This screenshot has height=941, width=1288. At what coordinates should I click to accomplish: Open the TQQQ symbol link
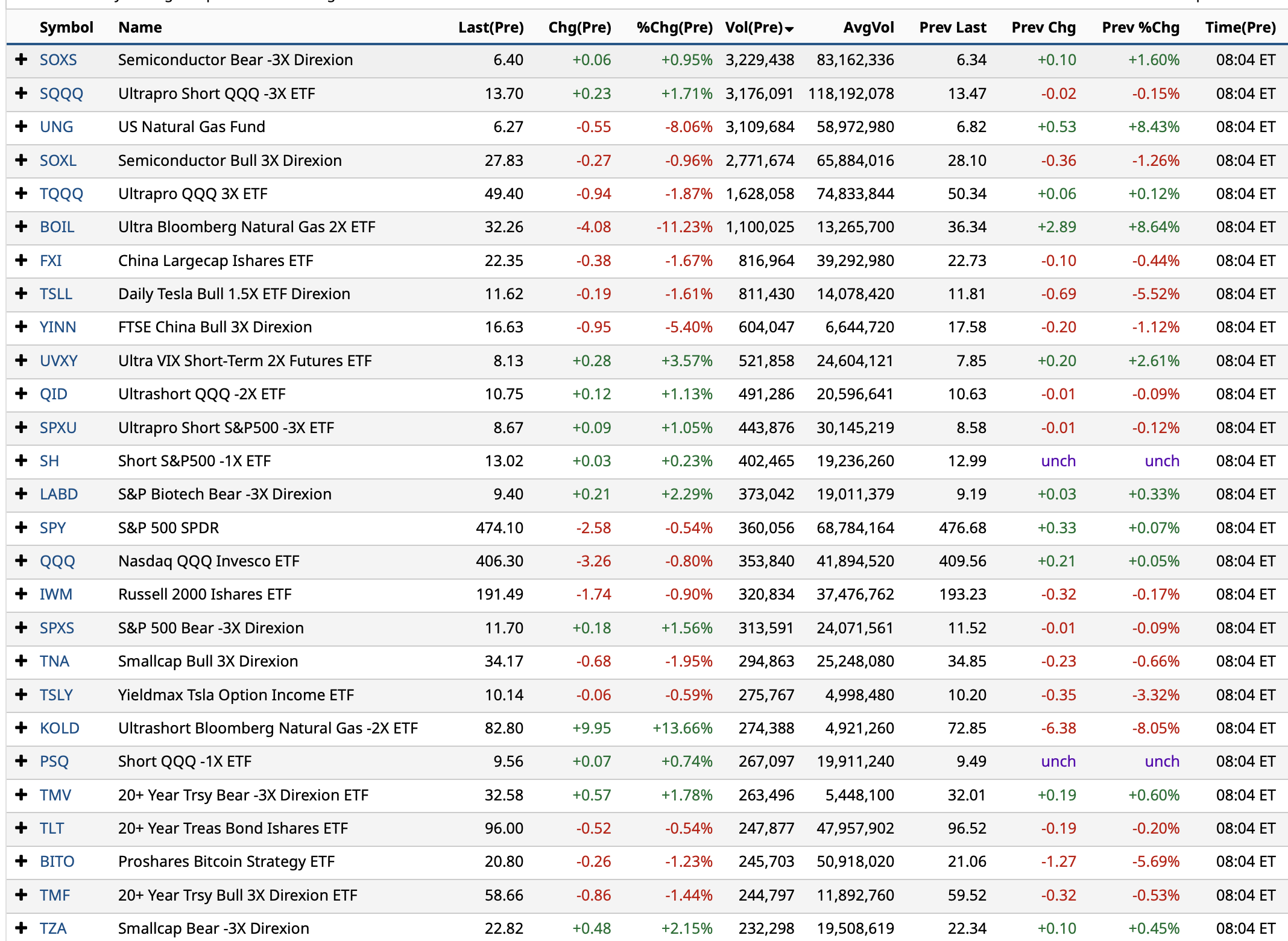pos(61,194)
